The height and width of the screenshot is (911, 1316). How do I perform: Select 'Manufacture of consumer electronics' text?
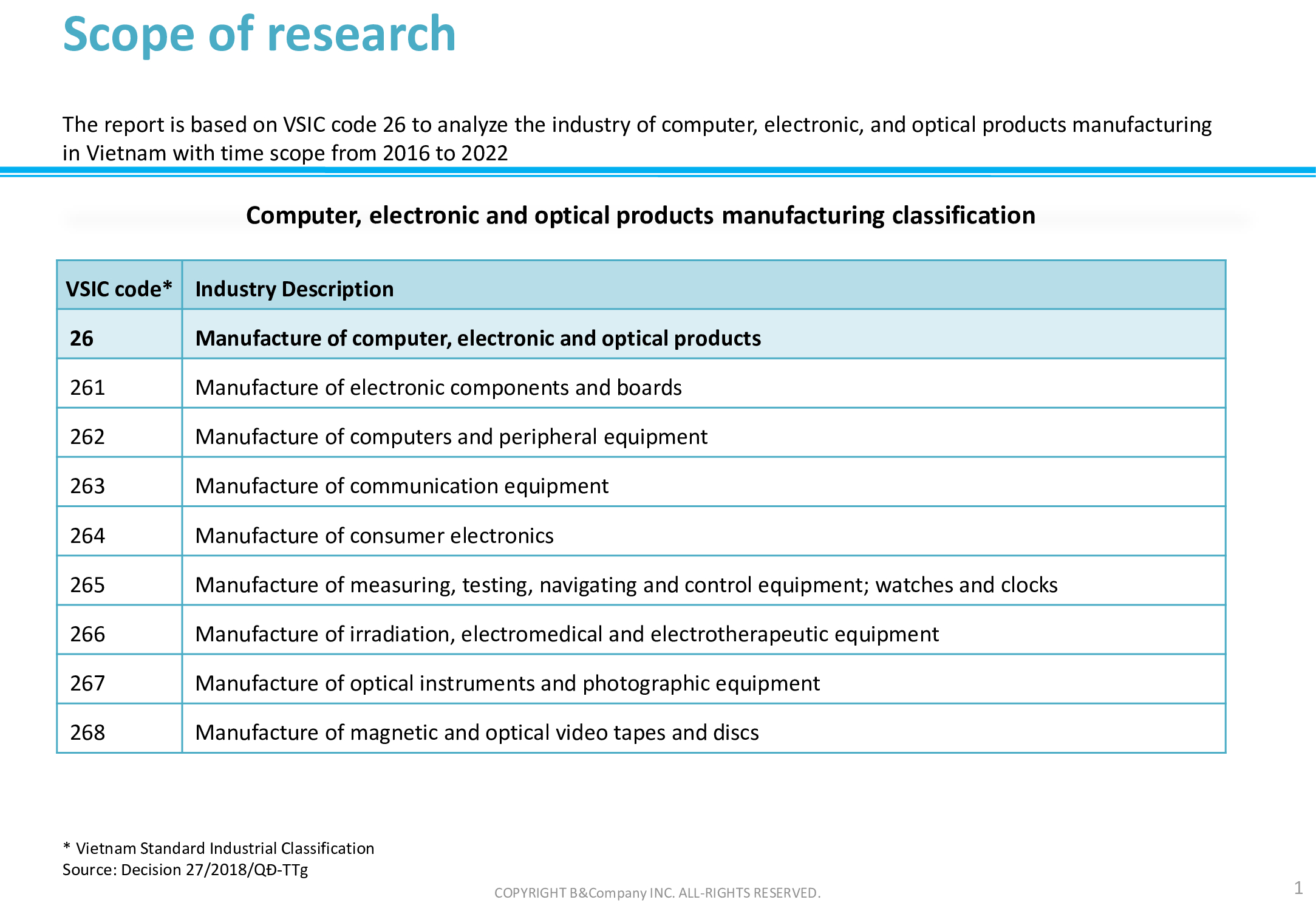click(374, 536)
